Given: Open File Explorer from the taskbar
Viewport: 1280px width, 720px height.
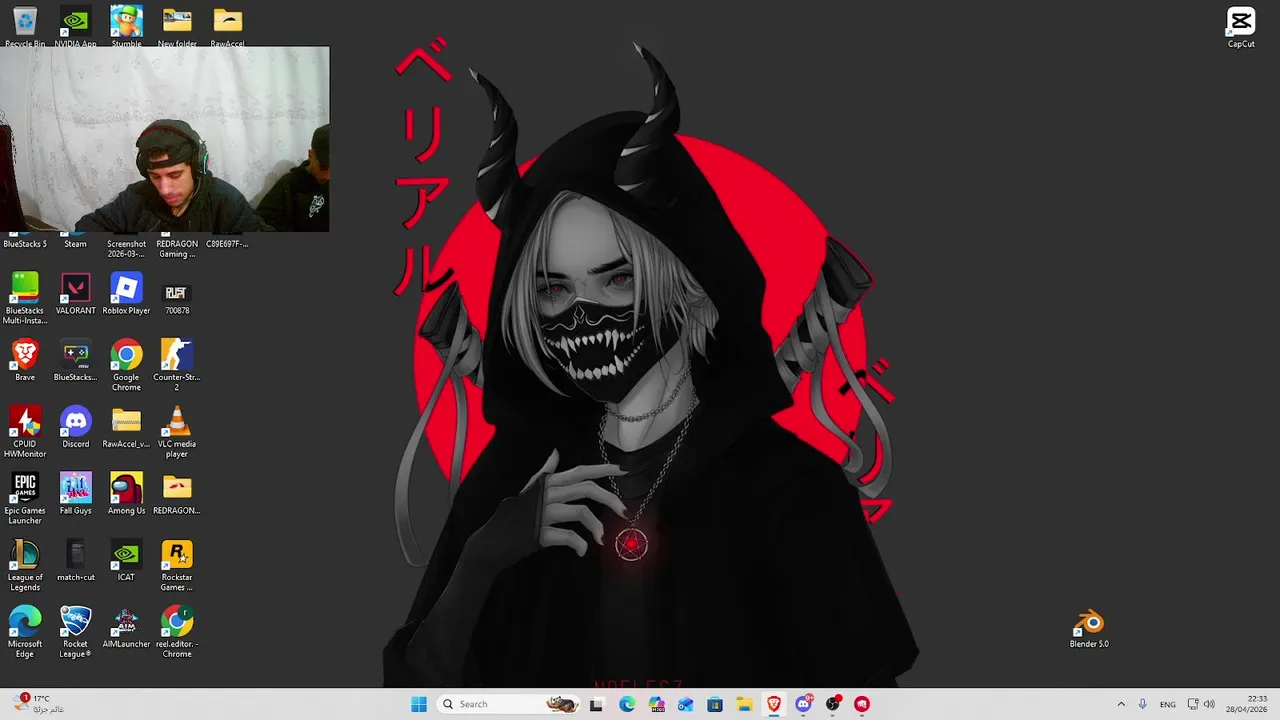Looking at the screenshot, I should click(745, 704).
